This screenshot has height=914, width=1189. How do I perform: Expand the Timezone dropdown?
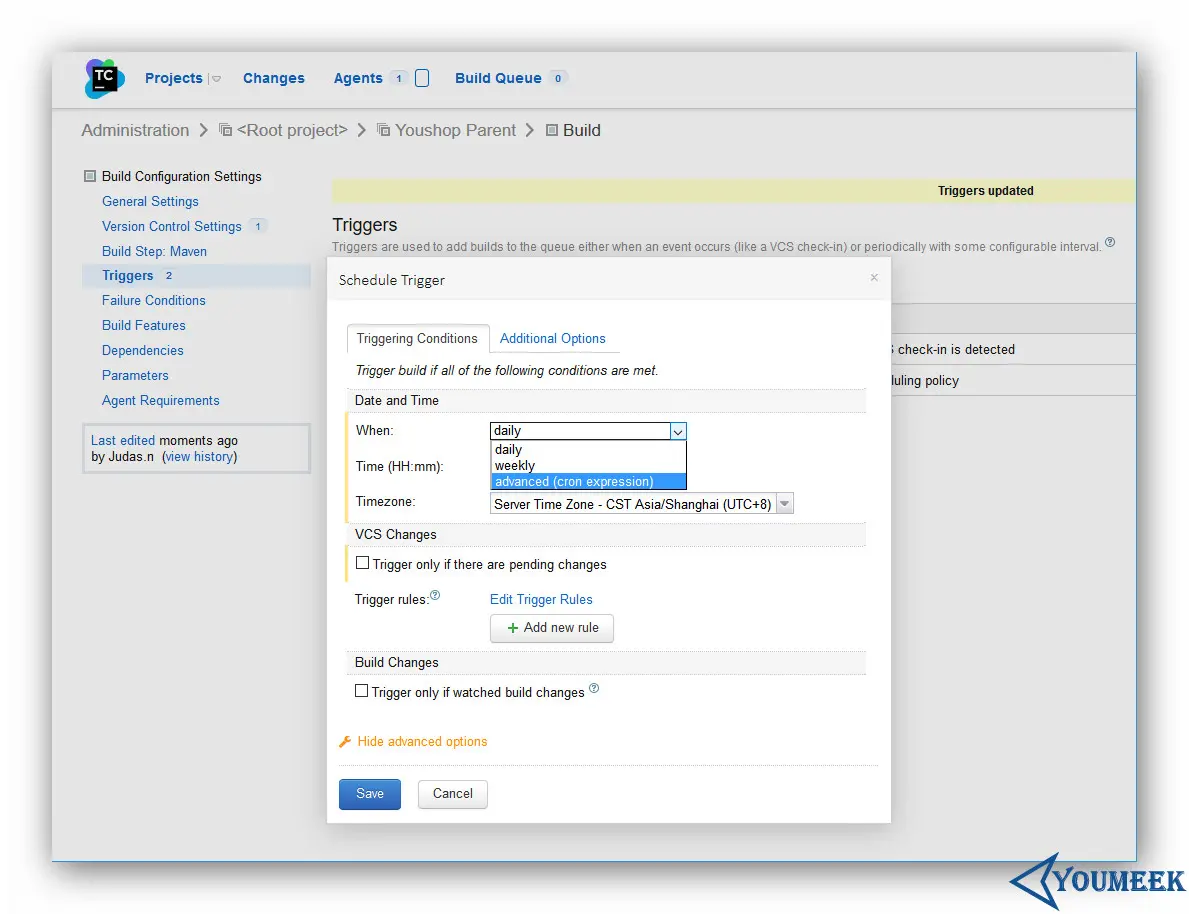pyautogui.click(x=785, y=504)
